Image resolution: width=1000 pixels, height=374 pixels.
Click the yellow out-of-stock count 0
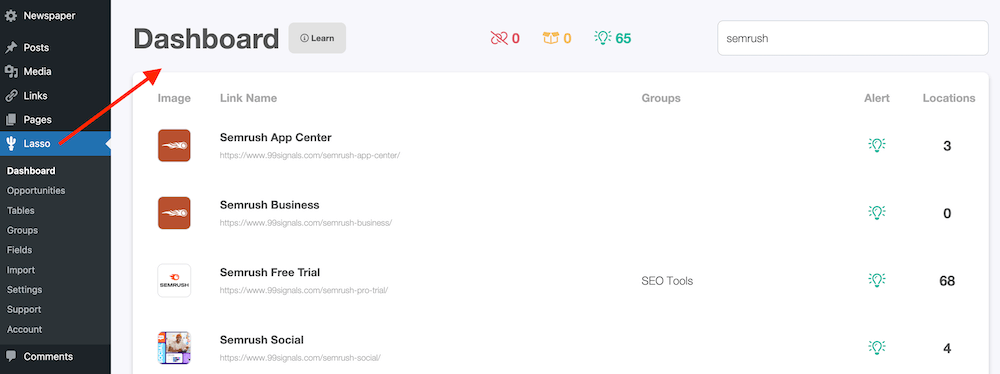pyautogui.click(x=567, y=39)
